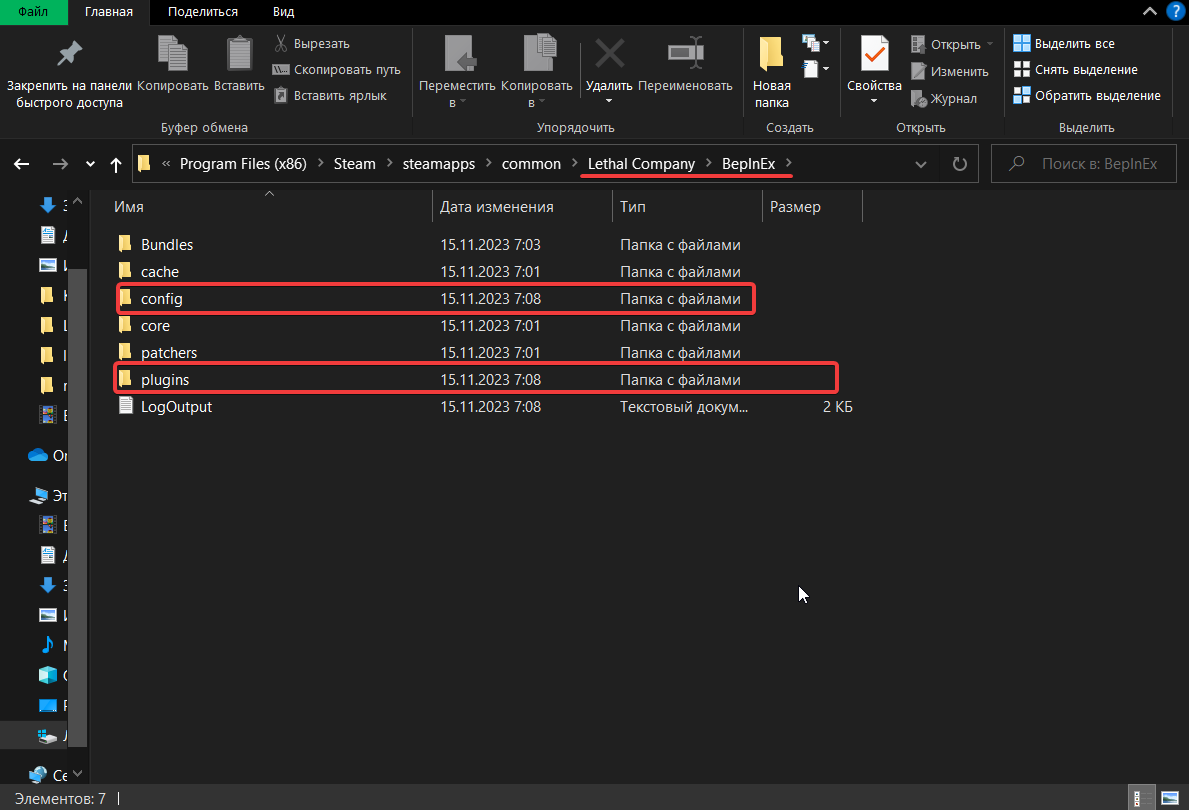The image size is (1189, 810).
Task: Go forward with the right arrow
Action: click(x=59, y=164)
